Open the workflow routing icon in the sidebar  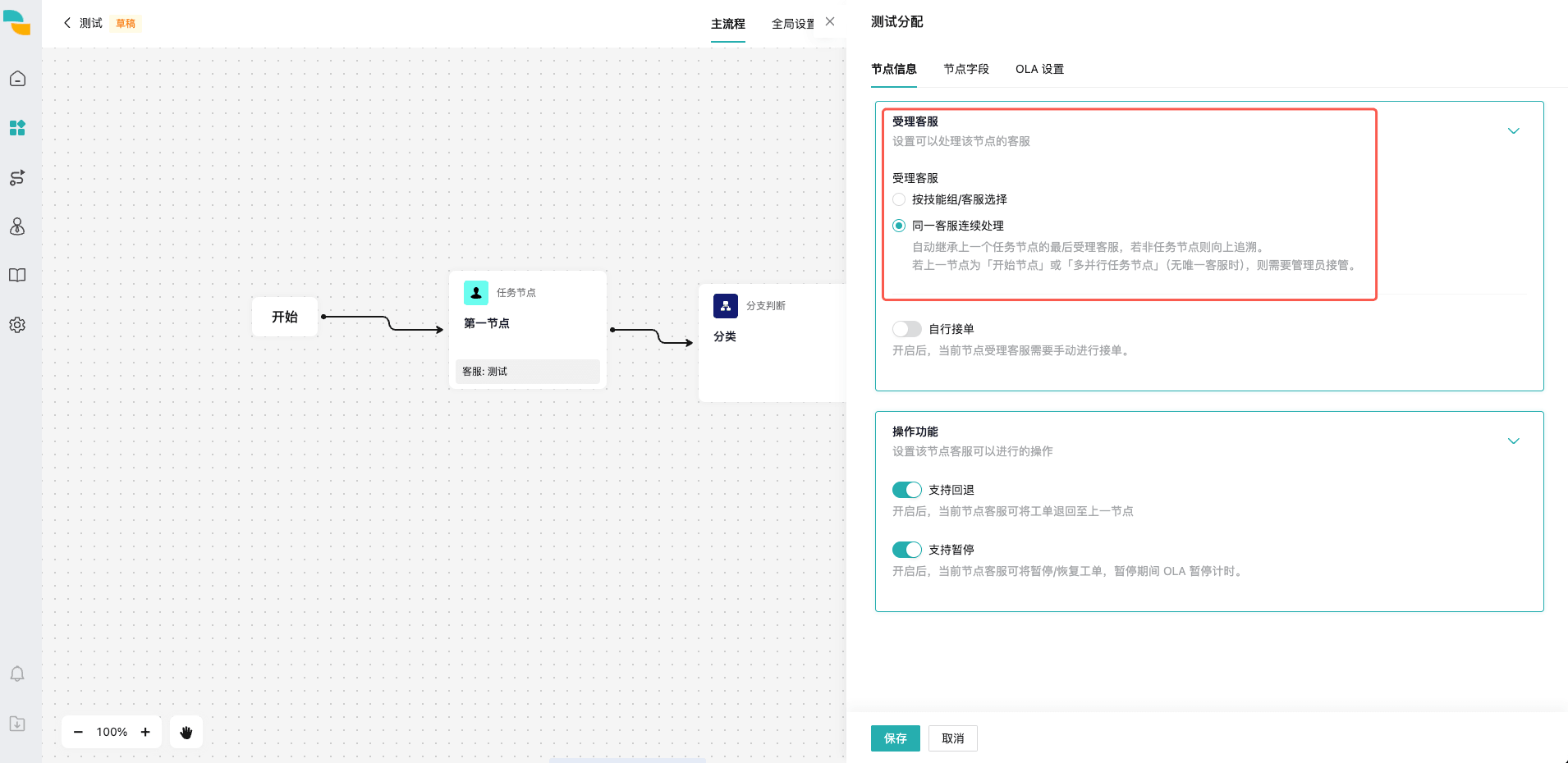coord(17,177)
